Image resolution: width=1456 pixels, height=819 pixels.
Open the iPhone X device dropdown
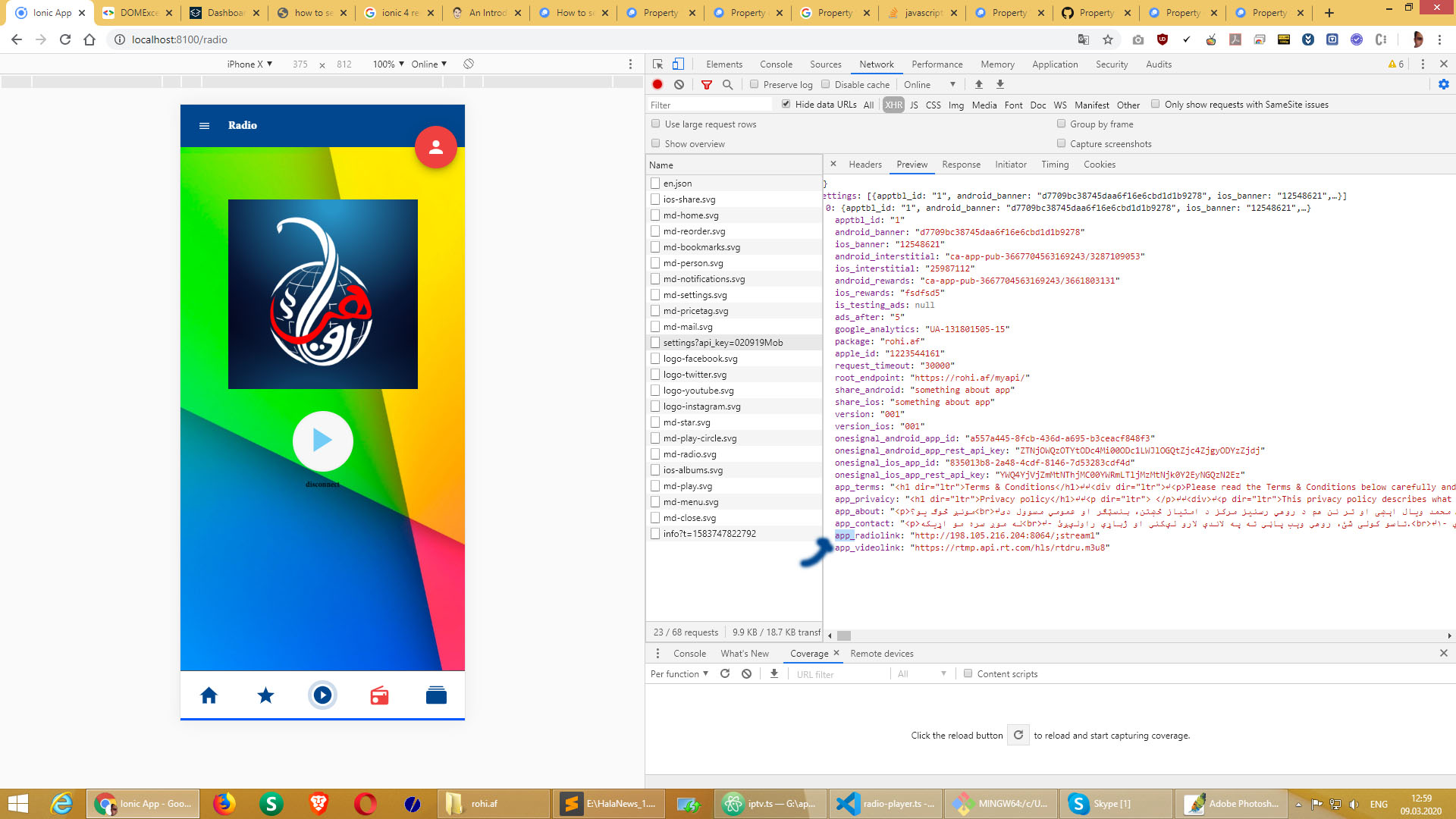(249, 64)
